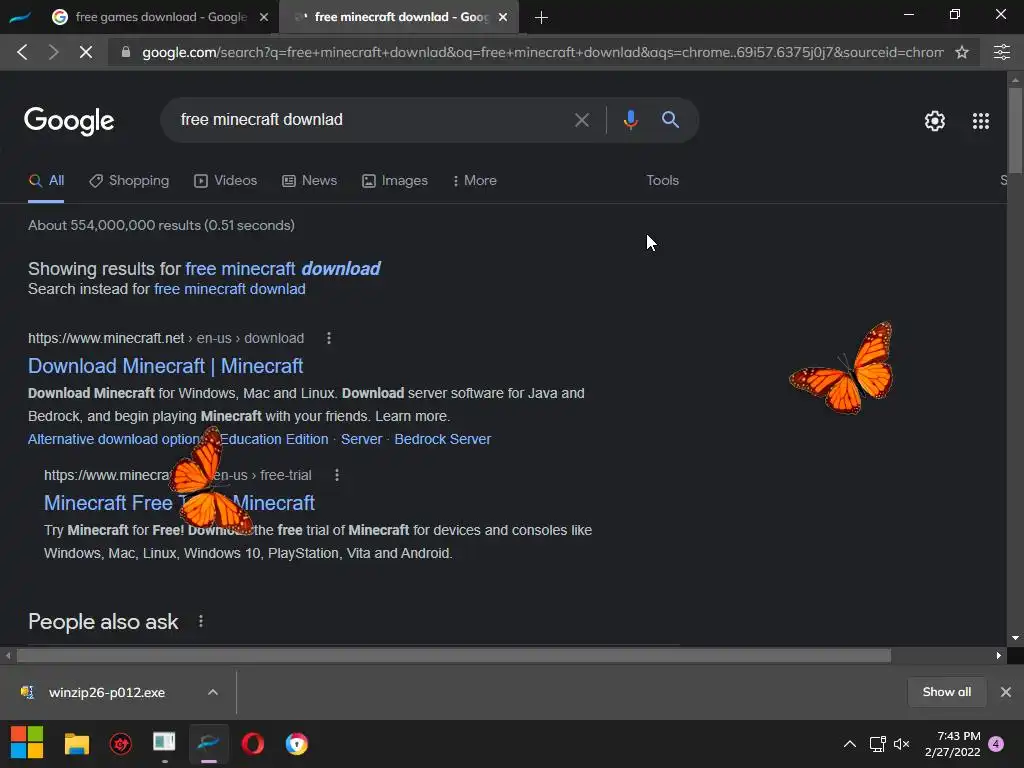Open the red bug app on taskbar
Screen dimensions: 1024x768
tap(121, 743)
